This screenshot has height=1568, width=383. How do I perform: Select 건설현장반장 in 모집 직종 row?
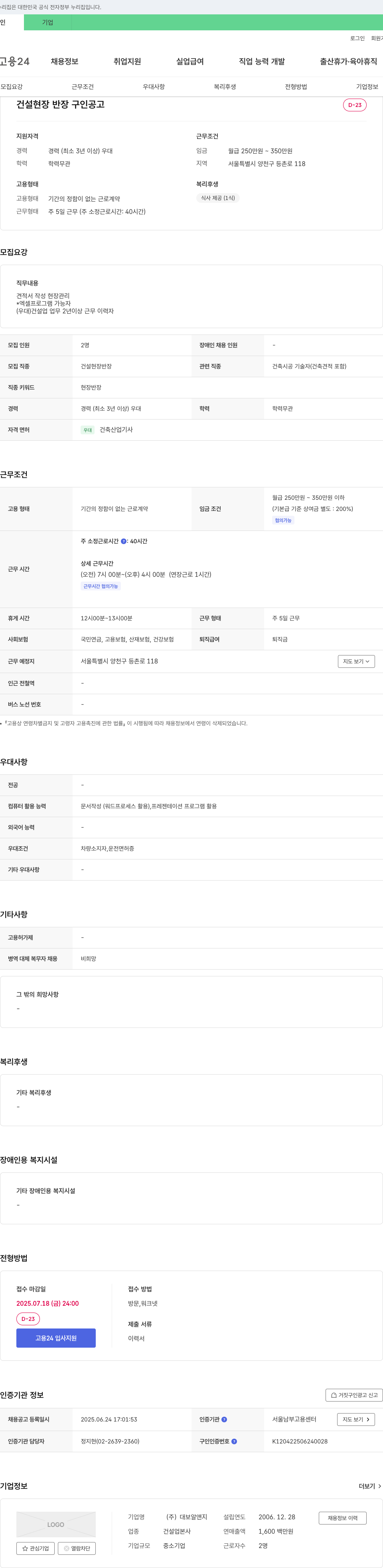[x=96, y=366]
